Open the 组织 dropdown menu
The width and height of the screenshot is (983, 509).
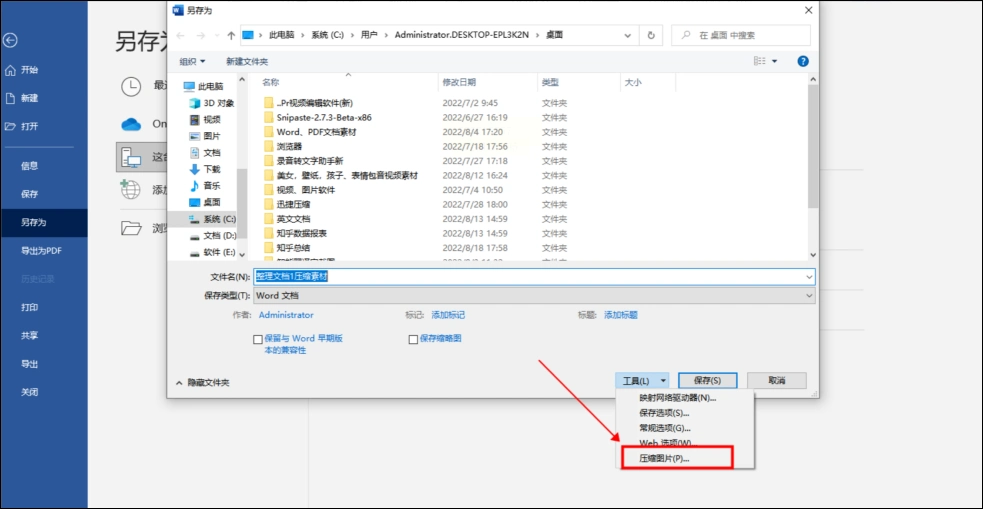(x=192, y=61)
